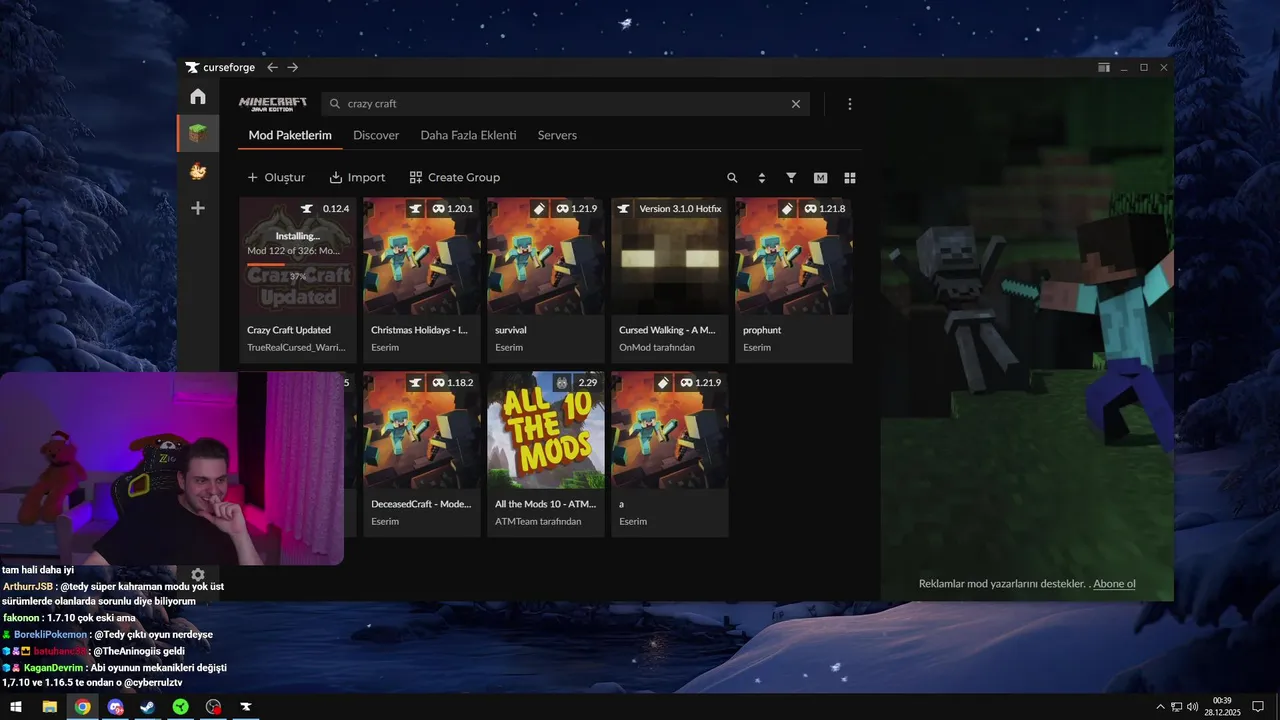Open the All the Mods 10 thumbnail
1280x720 pixels.
coord(546,431)
